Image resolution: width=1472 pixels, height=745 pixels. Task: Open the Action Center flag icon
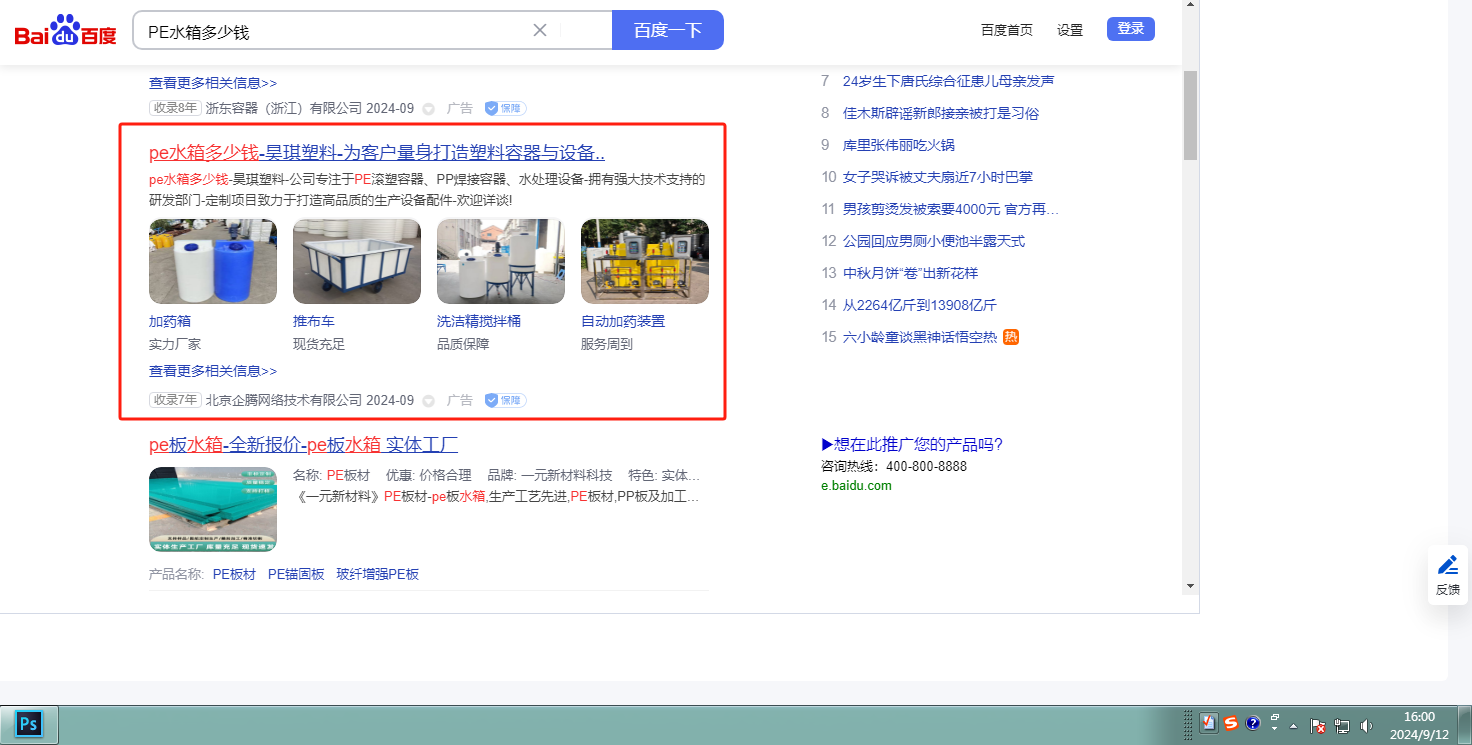click(x=1318, y=726)
